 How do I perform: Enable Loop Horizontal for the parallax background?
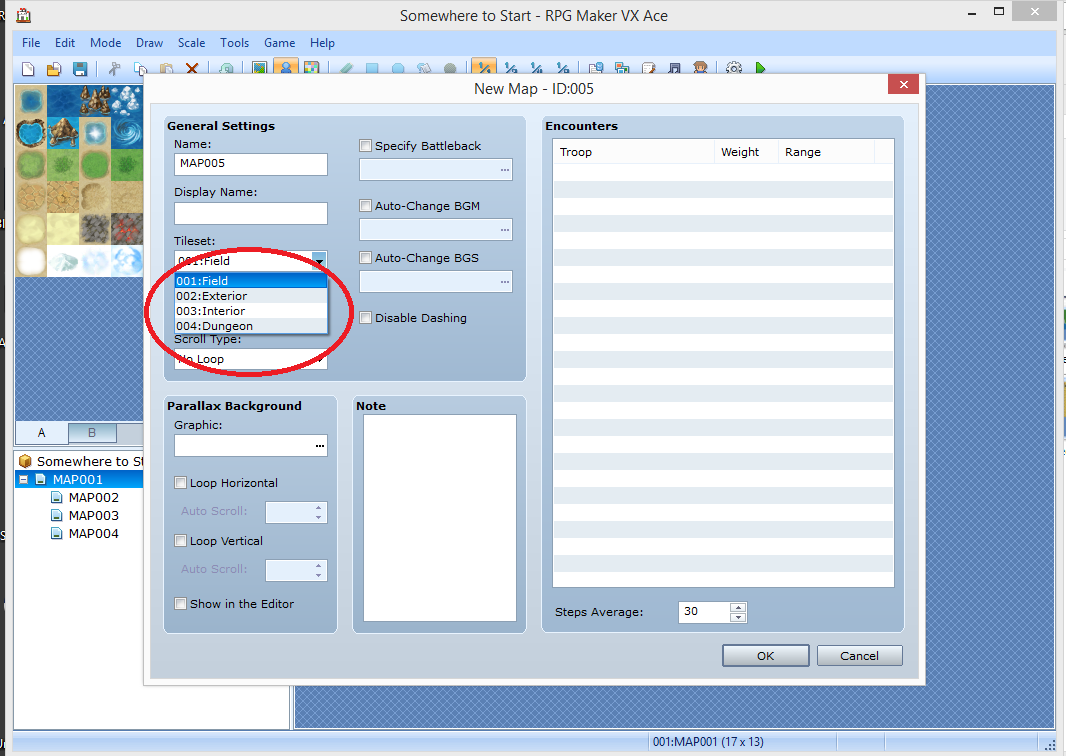[x=181, y=483]
